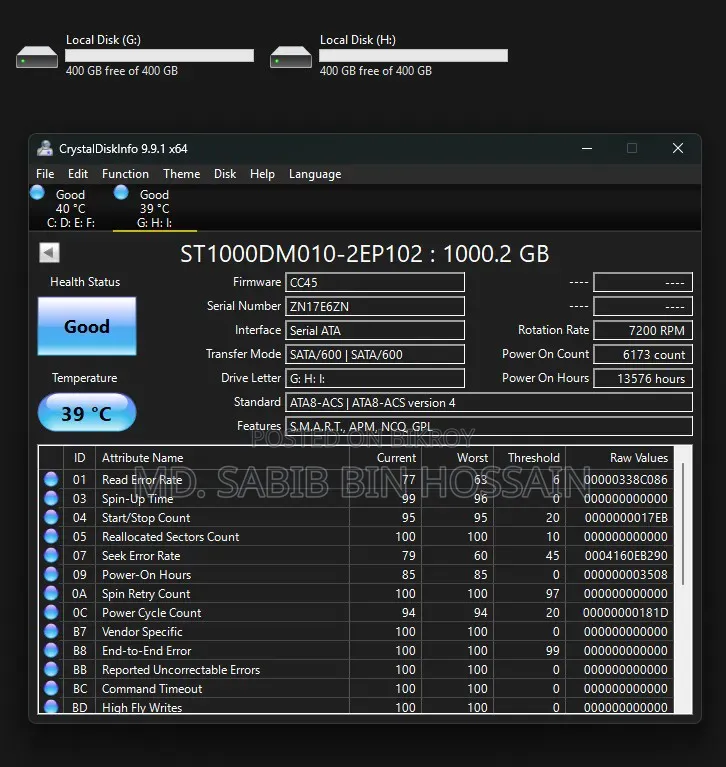The height and width of the screenshot is (767, 726).
Task: Click the Power On Hours value 13576 hours
Action: pos(643,378)
